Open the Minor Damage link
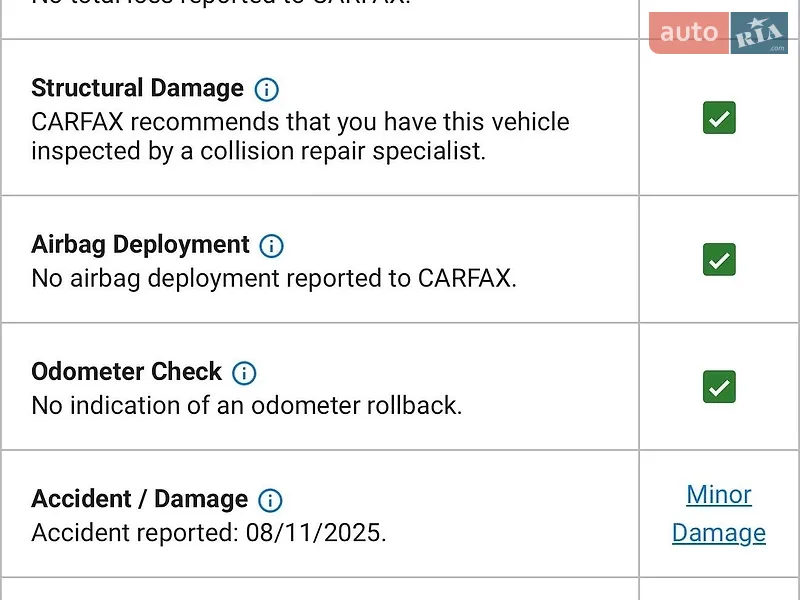Screen dimensions: 800x600 click(719, 513)
